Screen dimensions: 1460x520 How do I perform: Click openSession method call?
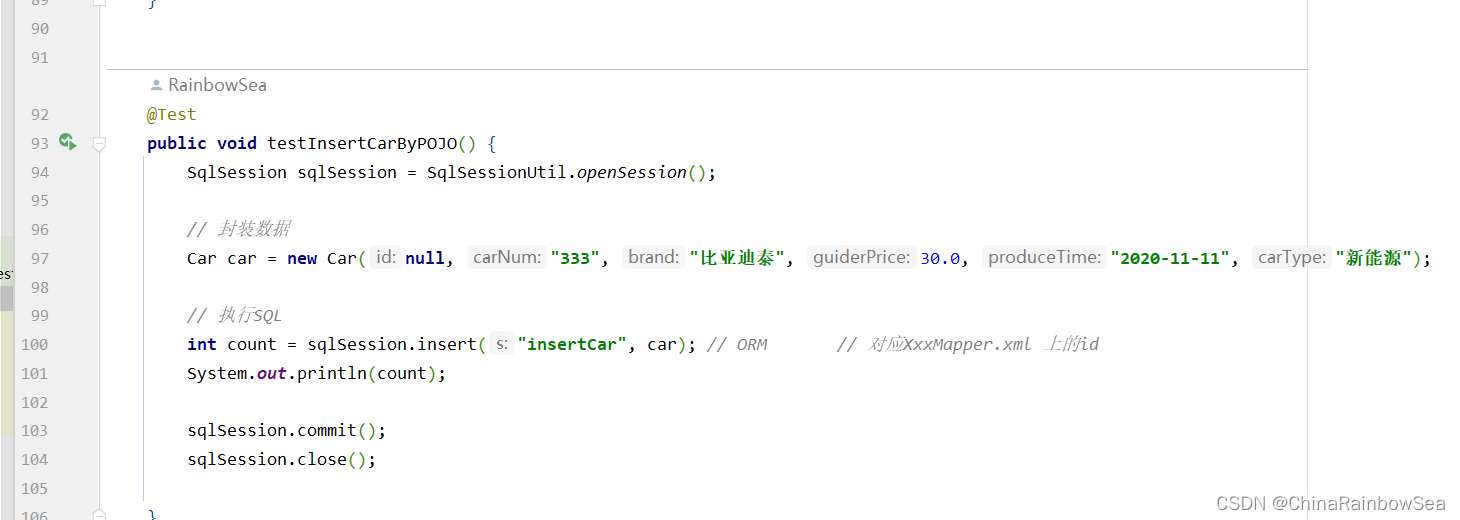(632, 172)
